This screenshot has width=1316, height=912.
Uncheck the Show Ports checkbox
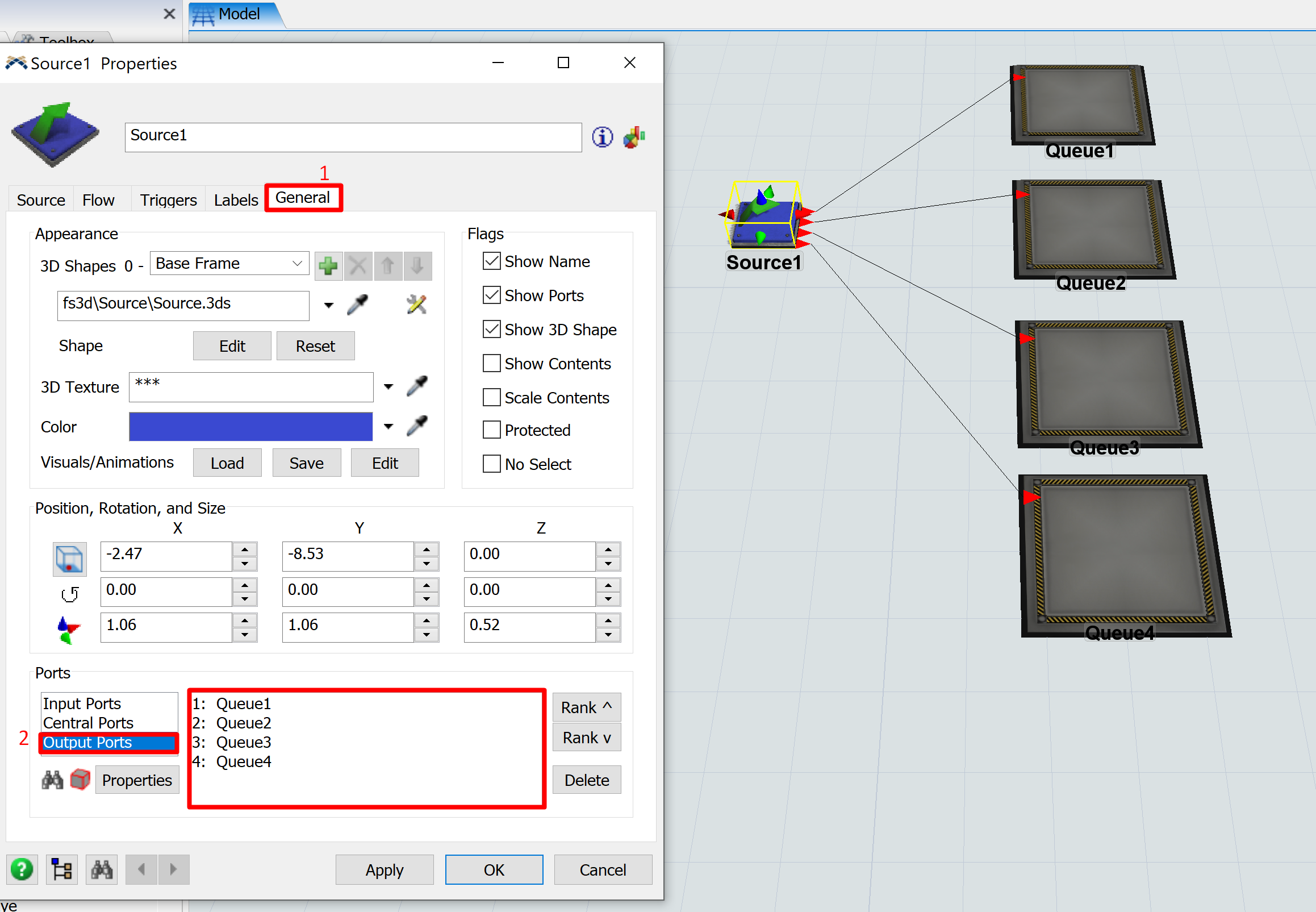click(491, 295)
